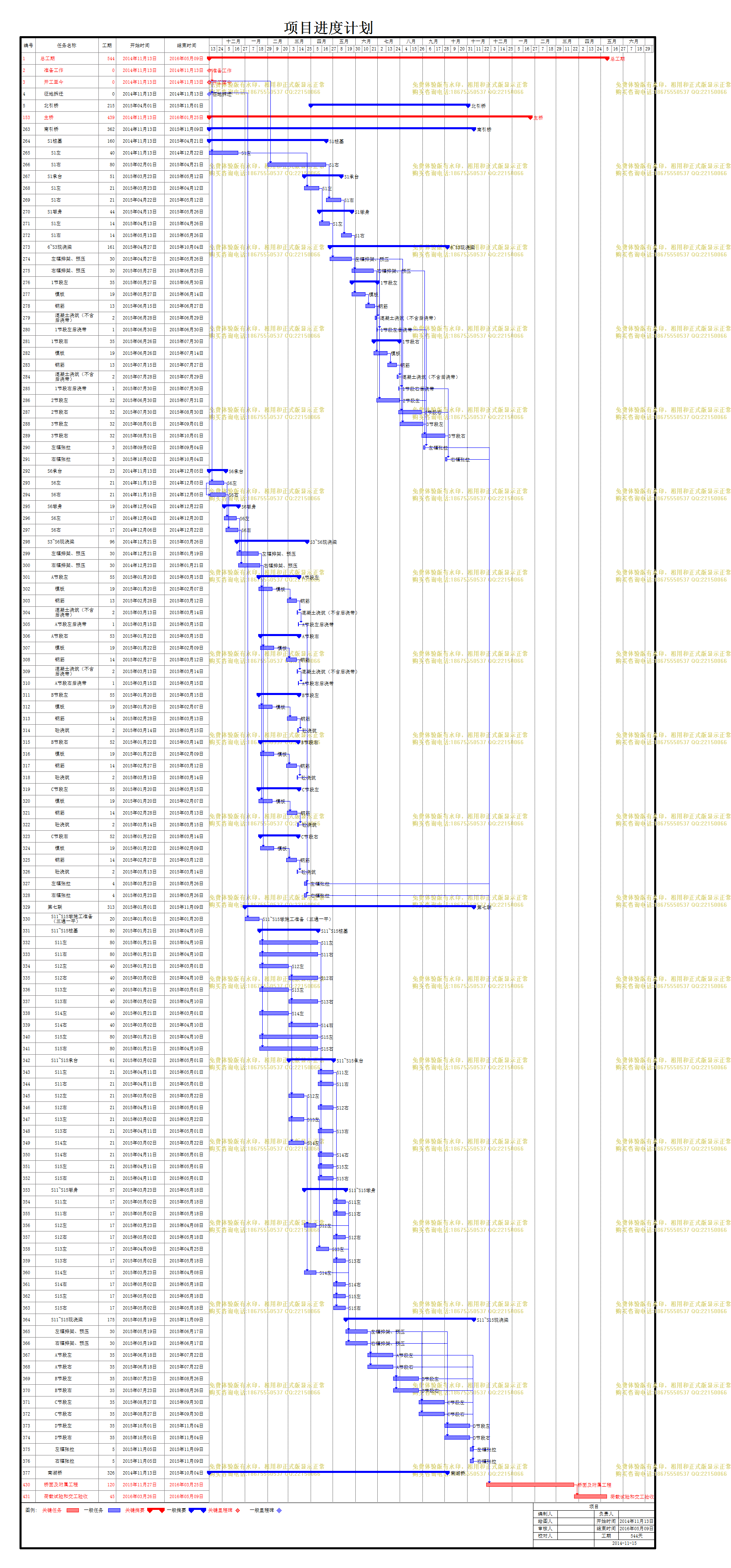Select the 6~S3现浇梁 task name in row 273
The width and height of the screenshot is (731, 1568).
[x=60, y=247]
